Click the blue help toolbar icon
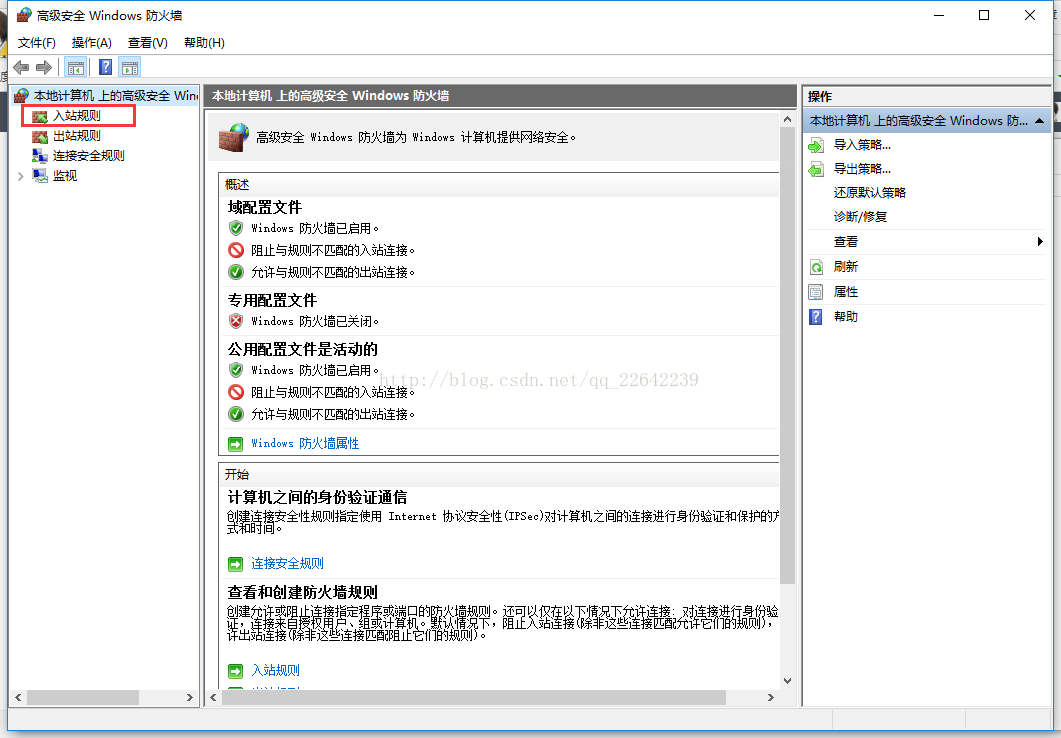The width and height of the screenshot is (1061, 738). point(105,68)
